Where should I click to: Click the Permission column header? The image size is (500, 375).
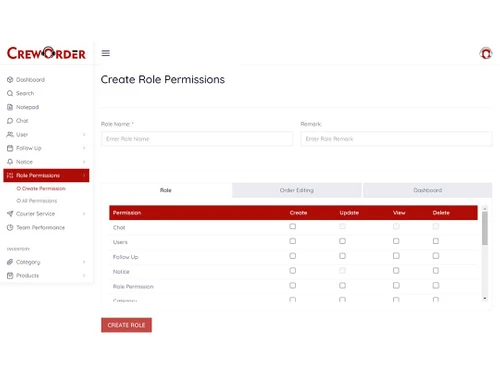coord(127,213)
